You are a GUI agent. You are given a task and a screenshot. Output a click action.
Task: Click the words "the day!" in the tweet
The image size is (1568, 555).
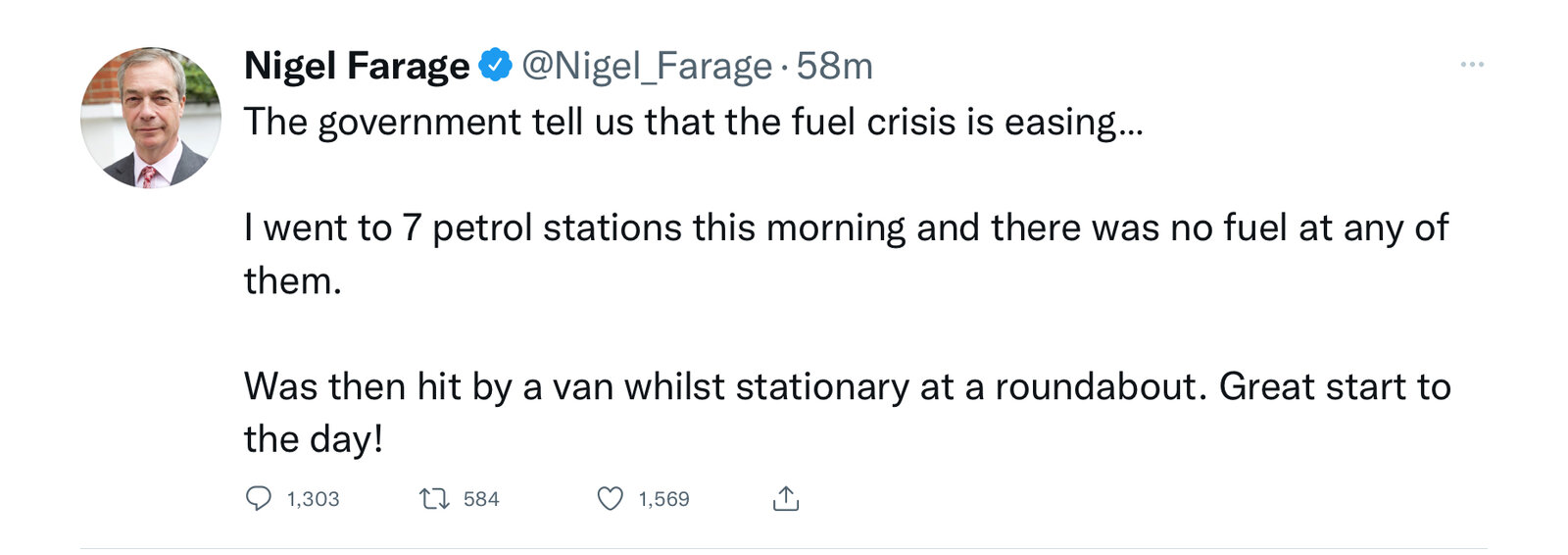click(x=314, y=440)
